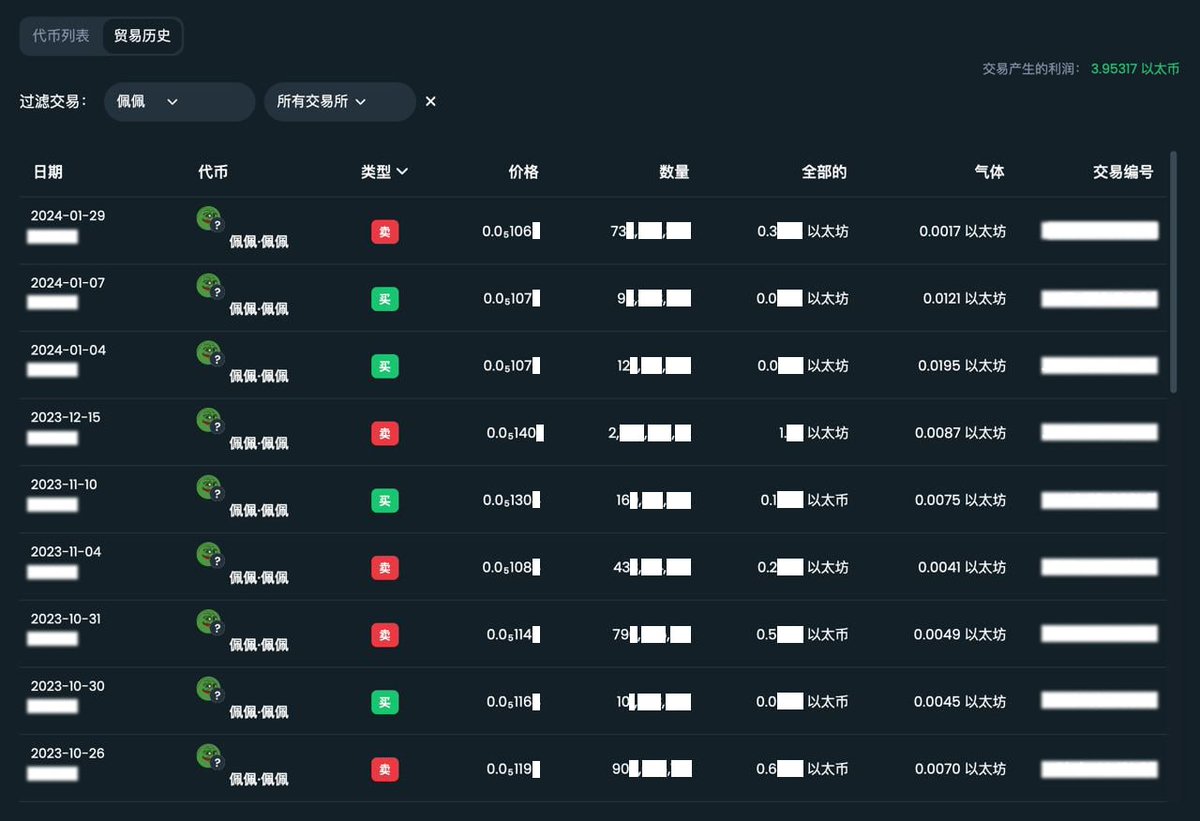The height and width of the screenshot is (821, 1200).
Task: Click the red 卖 badge in 2023-10-31 row
Action: (x=385, y=634)
